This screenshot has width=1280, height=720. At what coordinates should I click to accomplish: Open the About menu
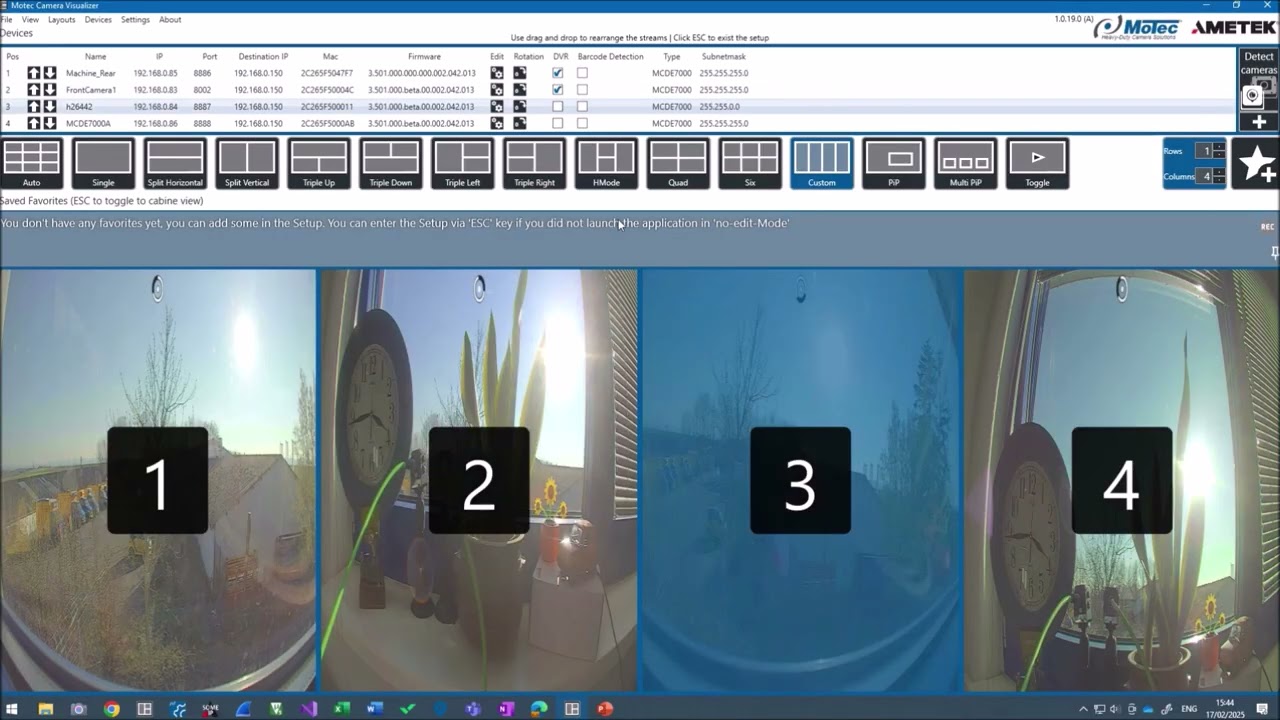pyautogui.click(x=170, y=20)
